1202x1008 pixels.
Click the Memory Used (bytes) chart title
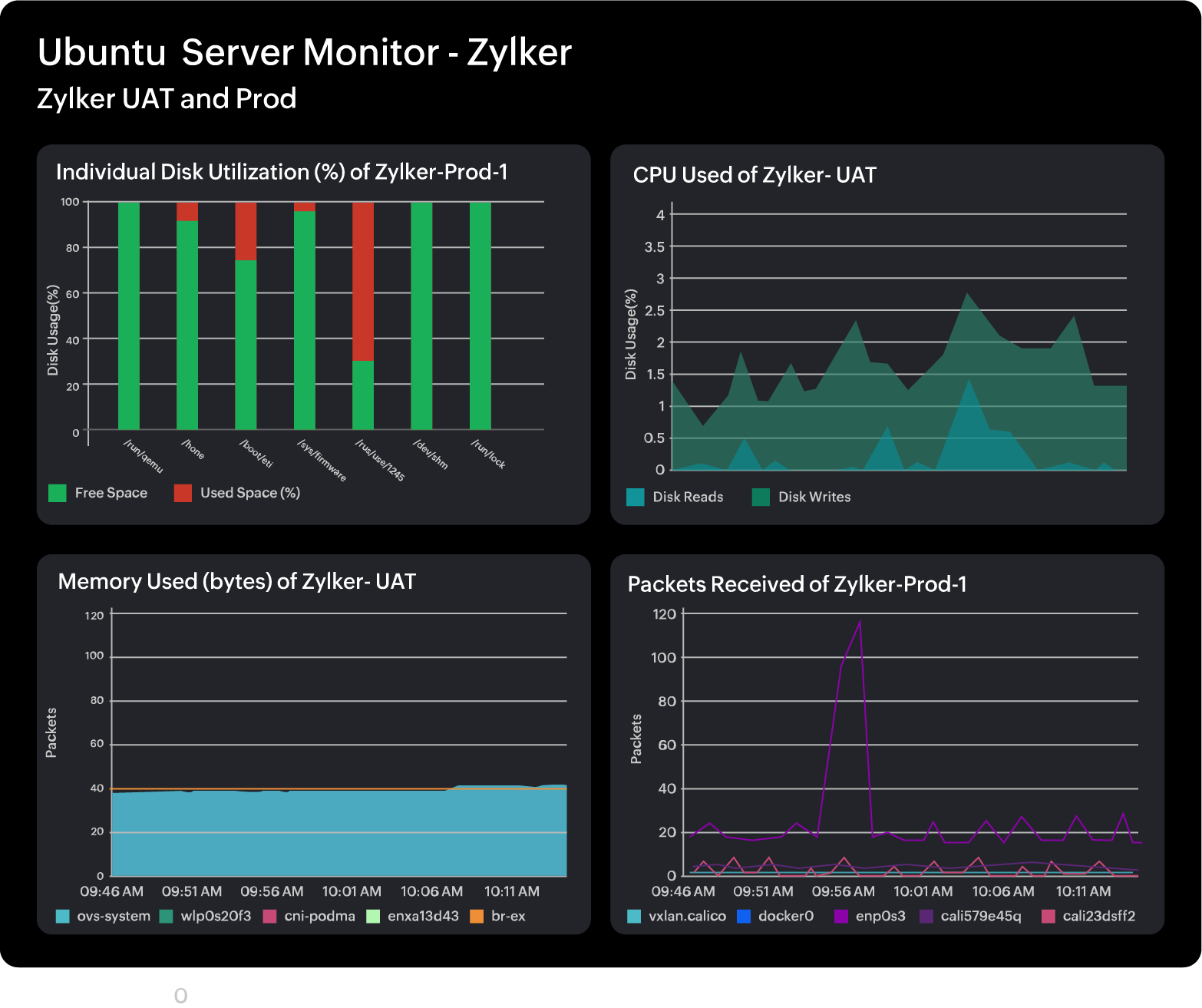[237, 582]
